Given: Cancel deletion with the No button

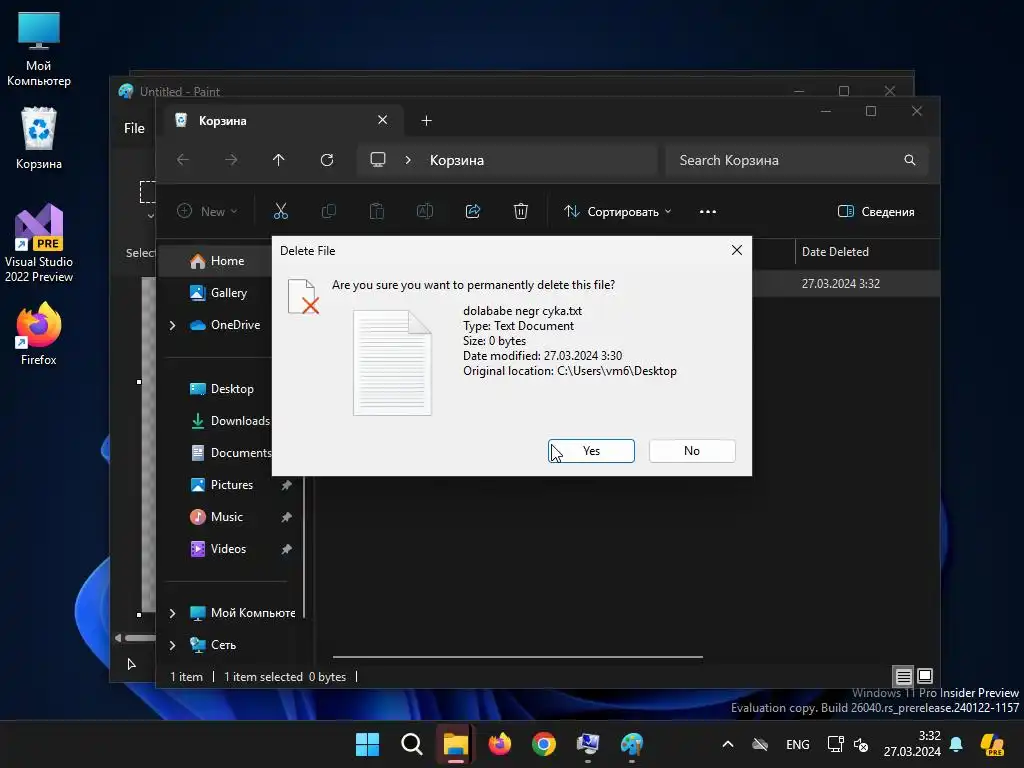Looking at the screenshot, I should pos(692,451).
